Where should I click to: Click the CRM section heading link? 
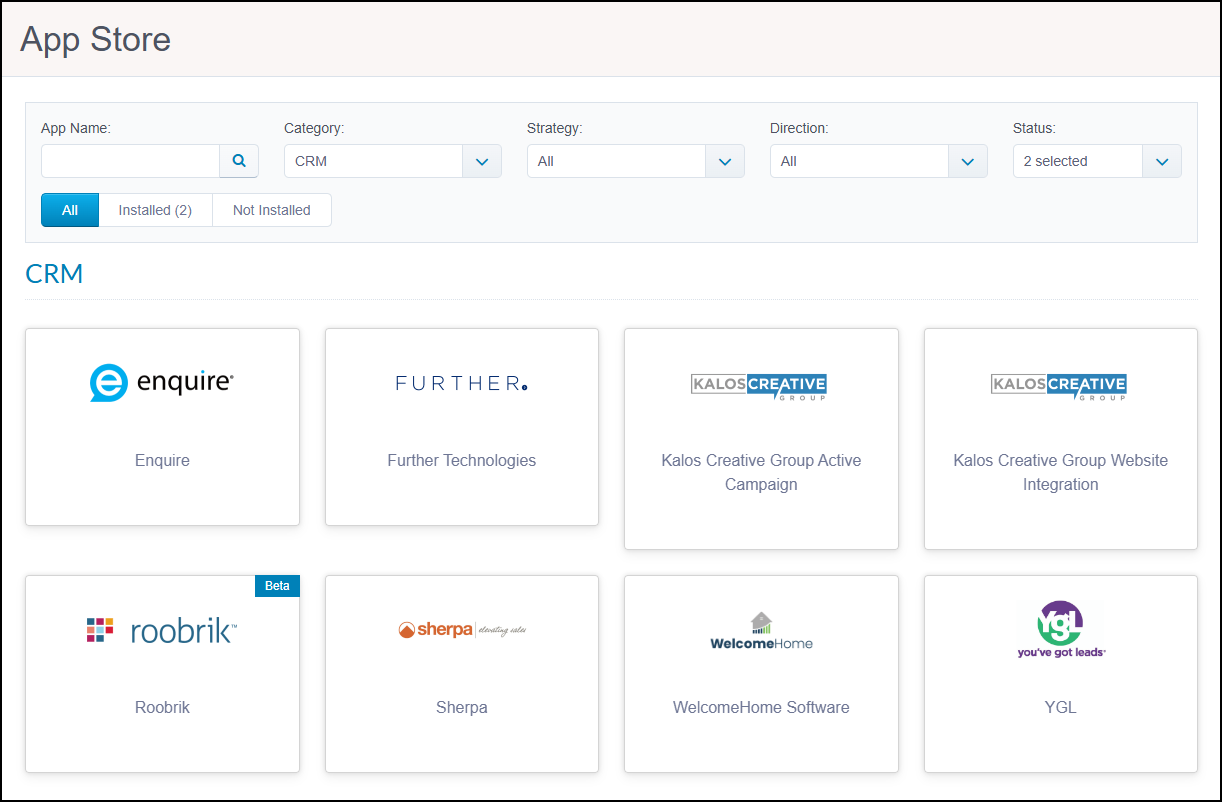click(54, 273)
